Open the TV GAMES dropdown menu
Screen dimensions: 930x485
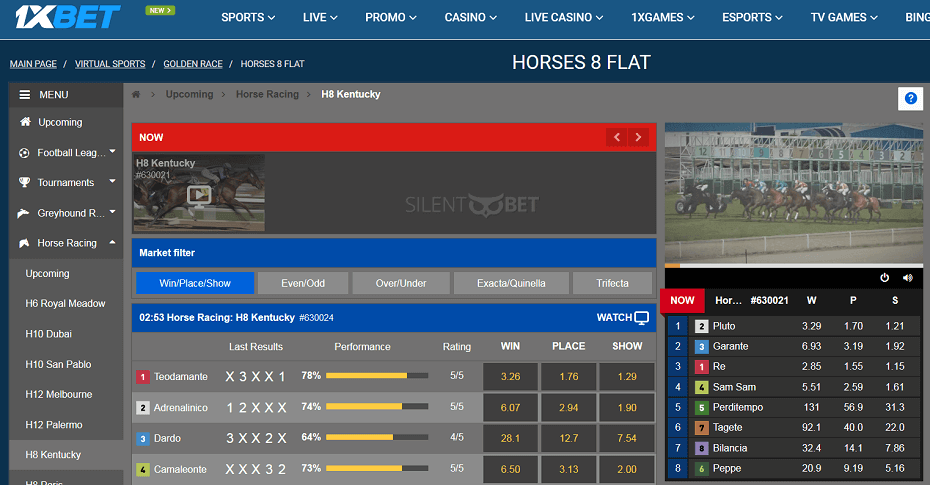(844, 18)
